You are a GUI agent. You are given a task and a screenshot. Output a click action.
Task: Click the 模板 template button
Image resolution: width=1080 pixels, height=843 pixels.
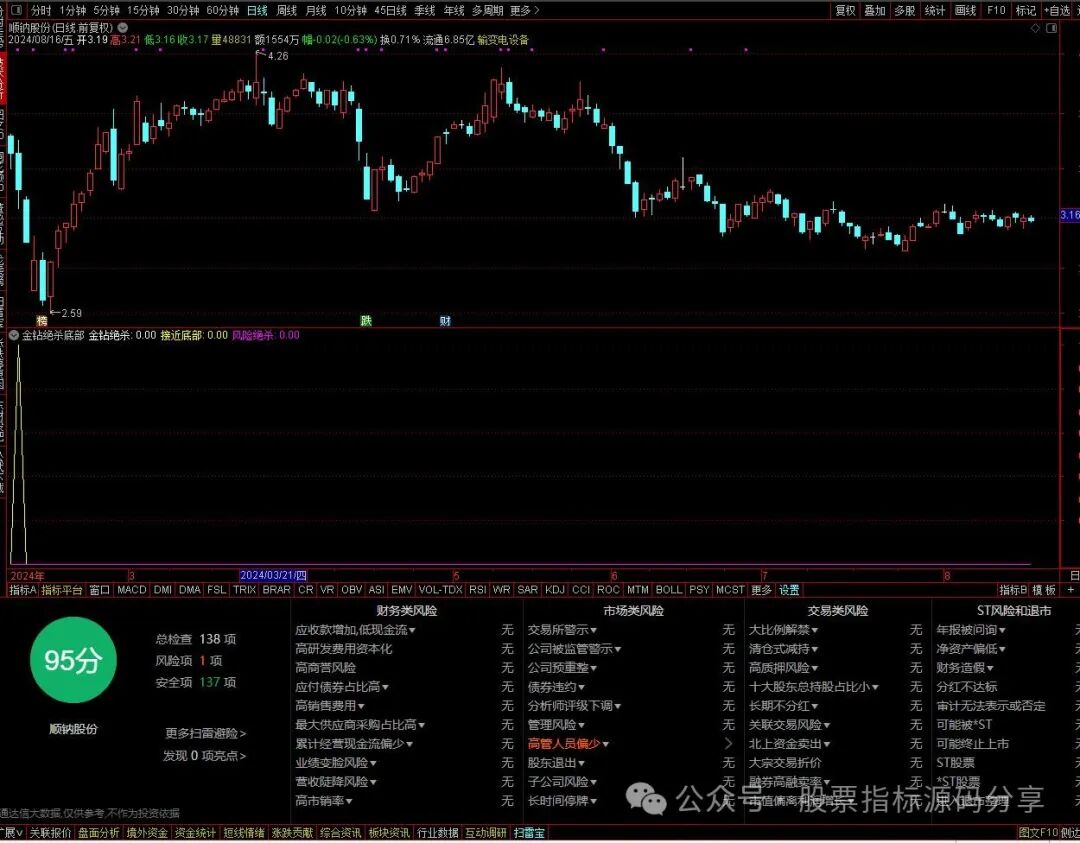tap(1044, 590)
